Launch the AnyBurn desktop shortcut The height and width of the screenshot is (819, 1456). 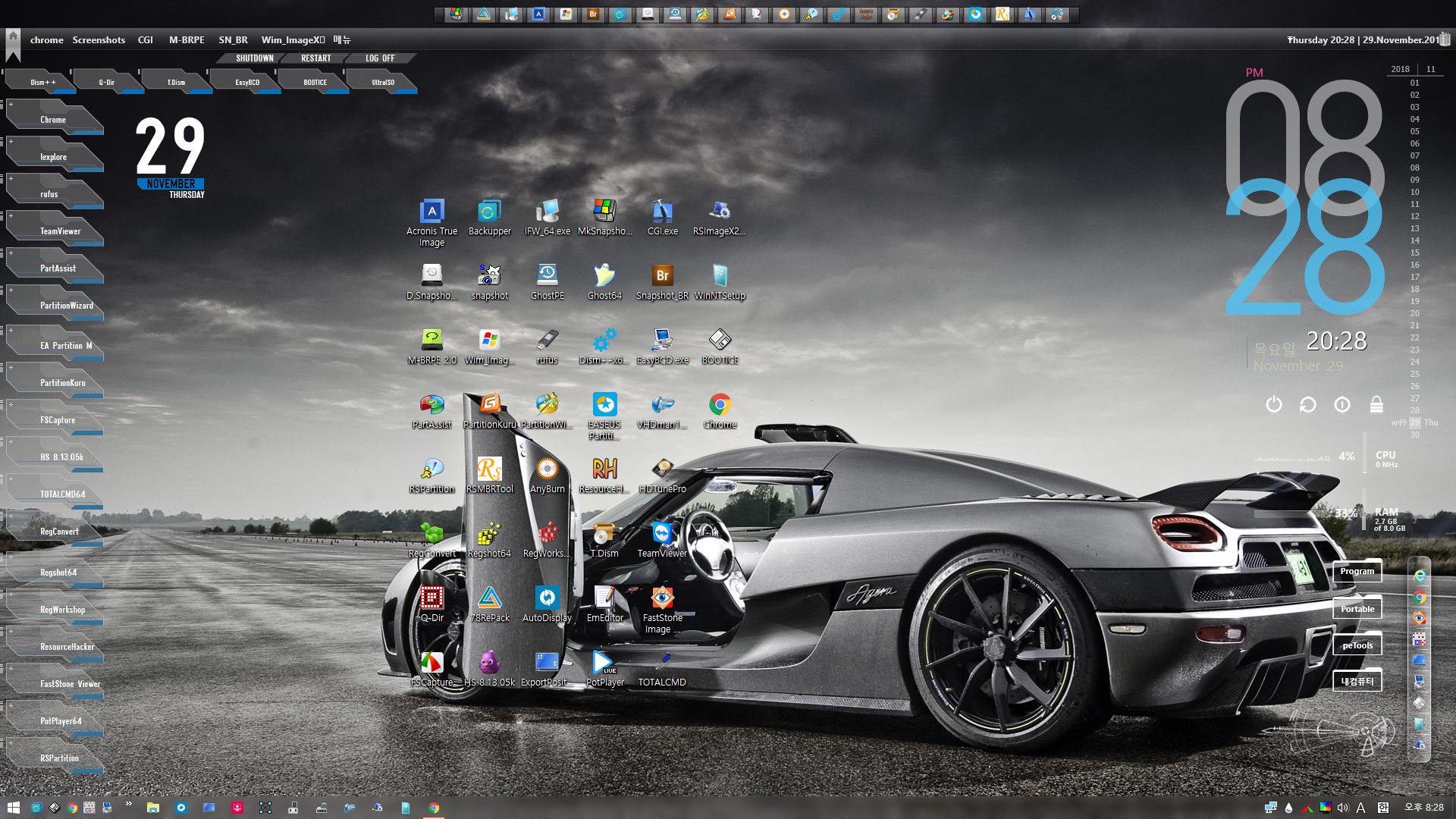click(547, 475)
